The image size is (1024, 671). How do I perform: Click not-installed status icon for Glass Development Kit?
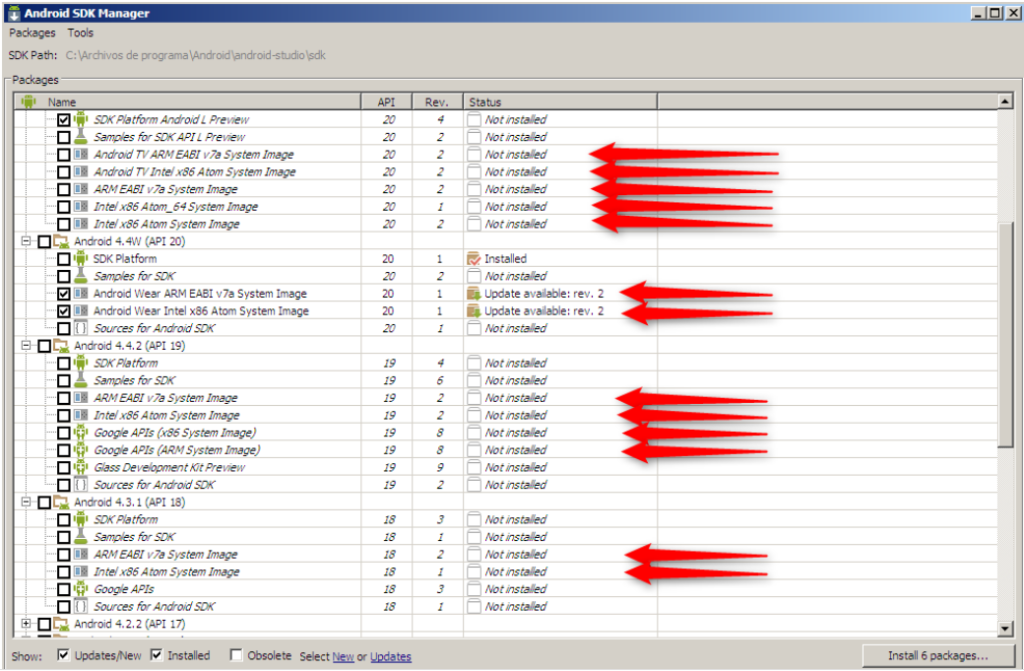click(473, 467)
